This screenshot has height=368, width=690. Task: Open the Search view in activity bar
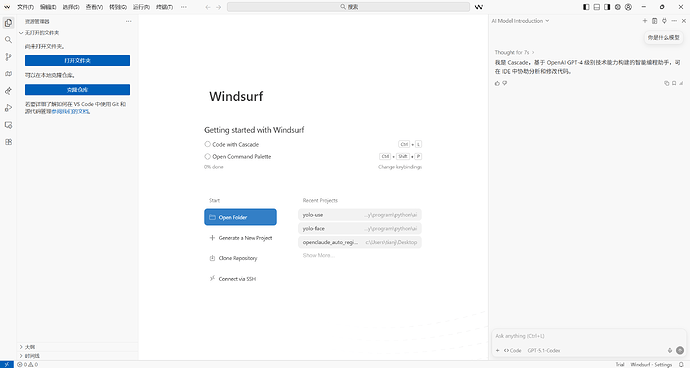[8, 40]
